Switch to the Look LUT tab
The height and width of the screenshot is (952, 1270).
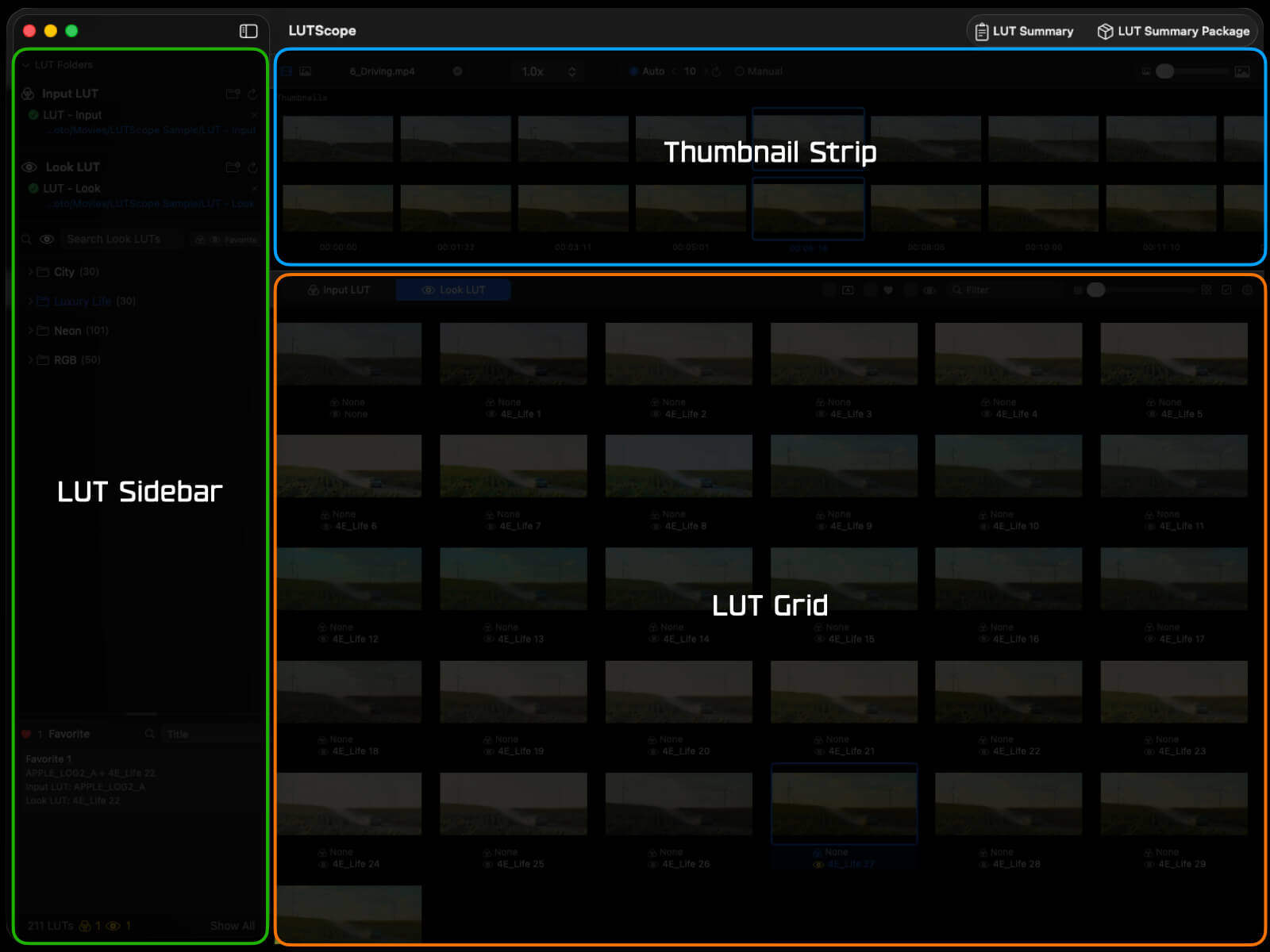453,290
